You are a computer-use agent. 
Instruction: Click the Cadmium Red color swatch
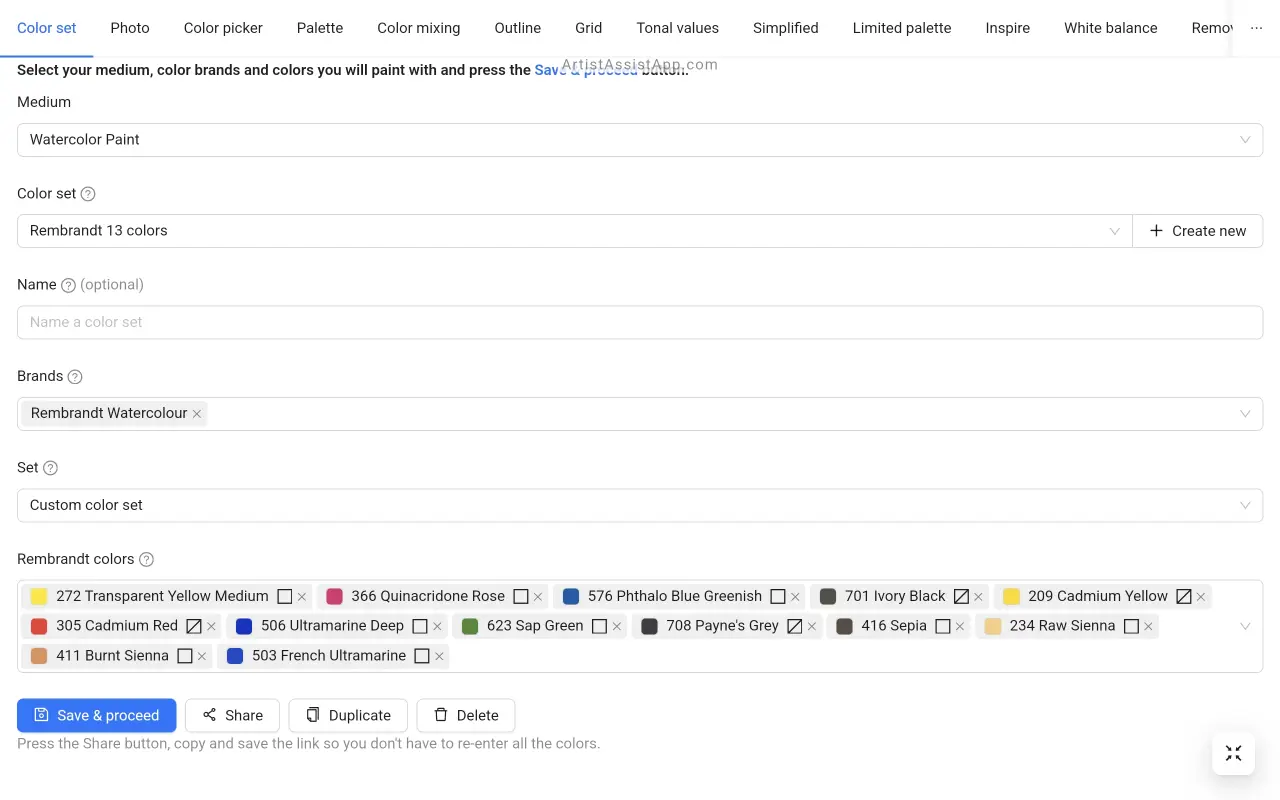point(39,626)
